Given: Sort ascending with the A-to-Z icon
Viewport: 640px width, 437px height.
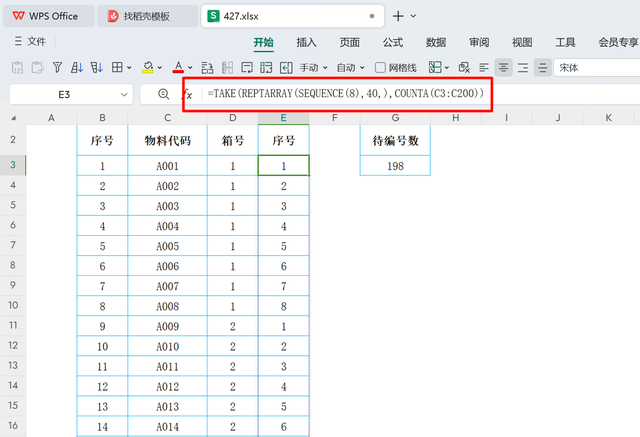Looking at the screenshot, I should pos(77,67).
